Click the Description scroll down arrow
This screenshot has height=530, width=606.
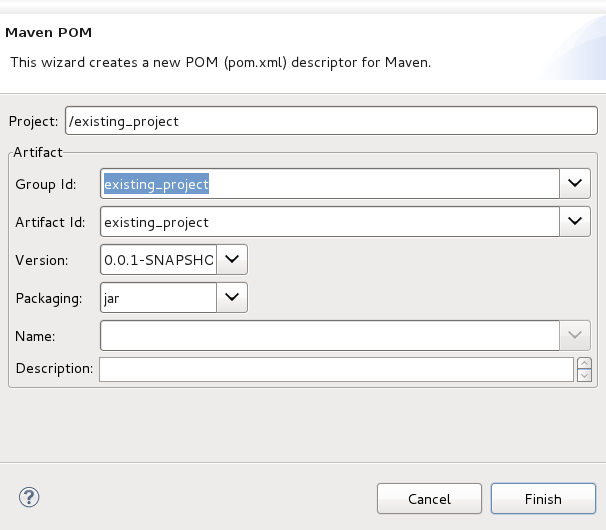click(x=584, y=375)
